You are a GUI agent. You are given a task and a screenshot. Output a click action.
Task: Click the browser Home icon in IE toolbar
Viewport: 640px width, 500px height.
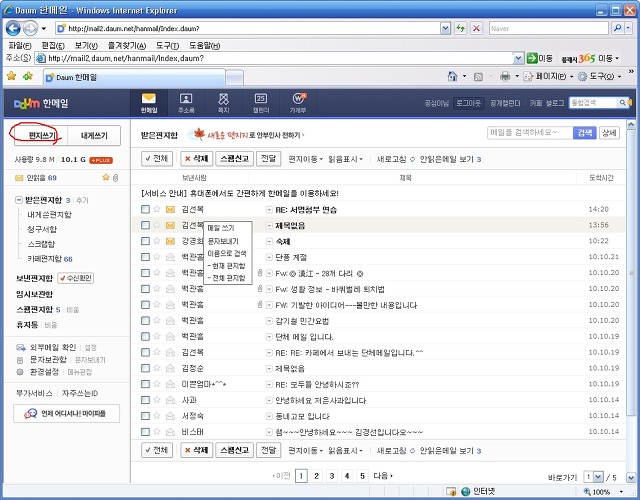(x=452, y=76)
